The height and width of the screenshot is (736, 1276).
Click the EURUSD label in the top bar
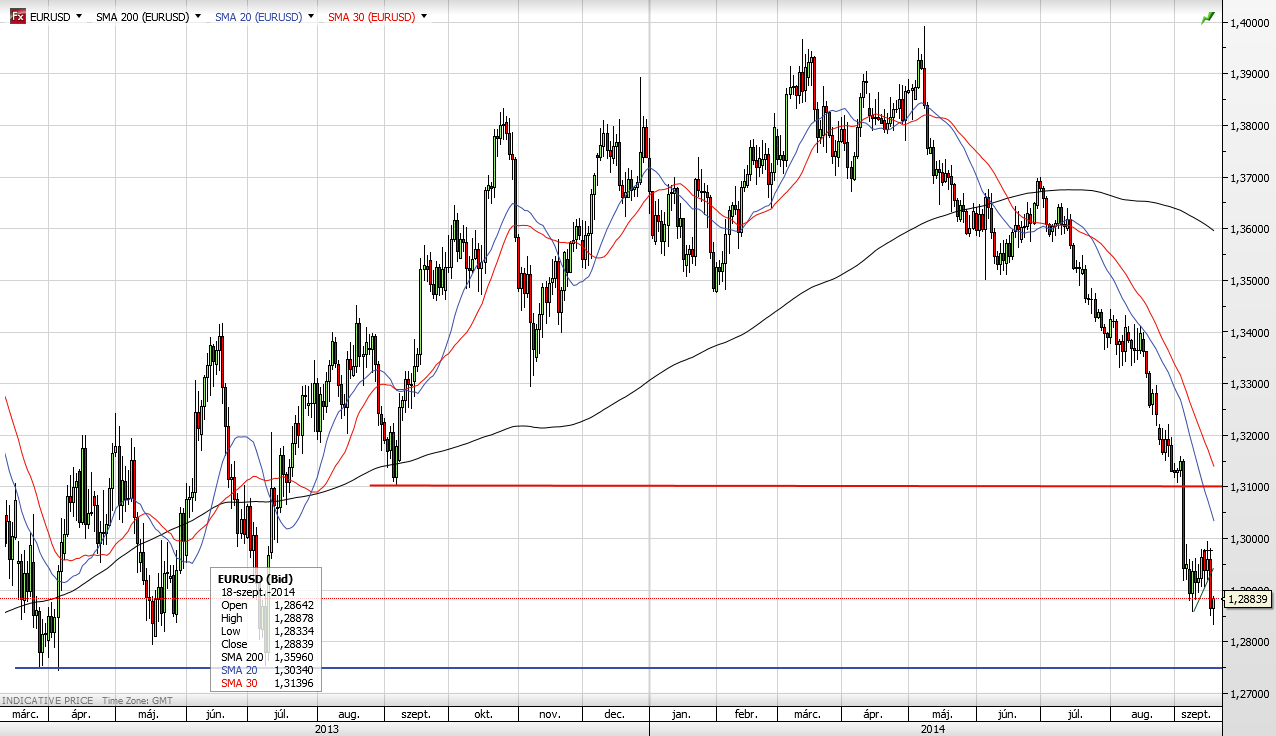click(50, 17)
